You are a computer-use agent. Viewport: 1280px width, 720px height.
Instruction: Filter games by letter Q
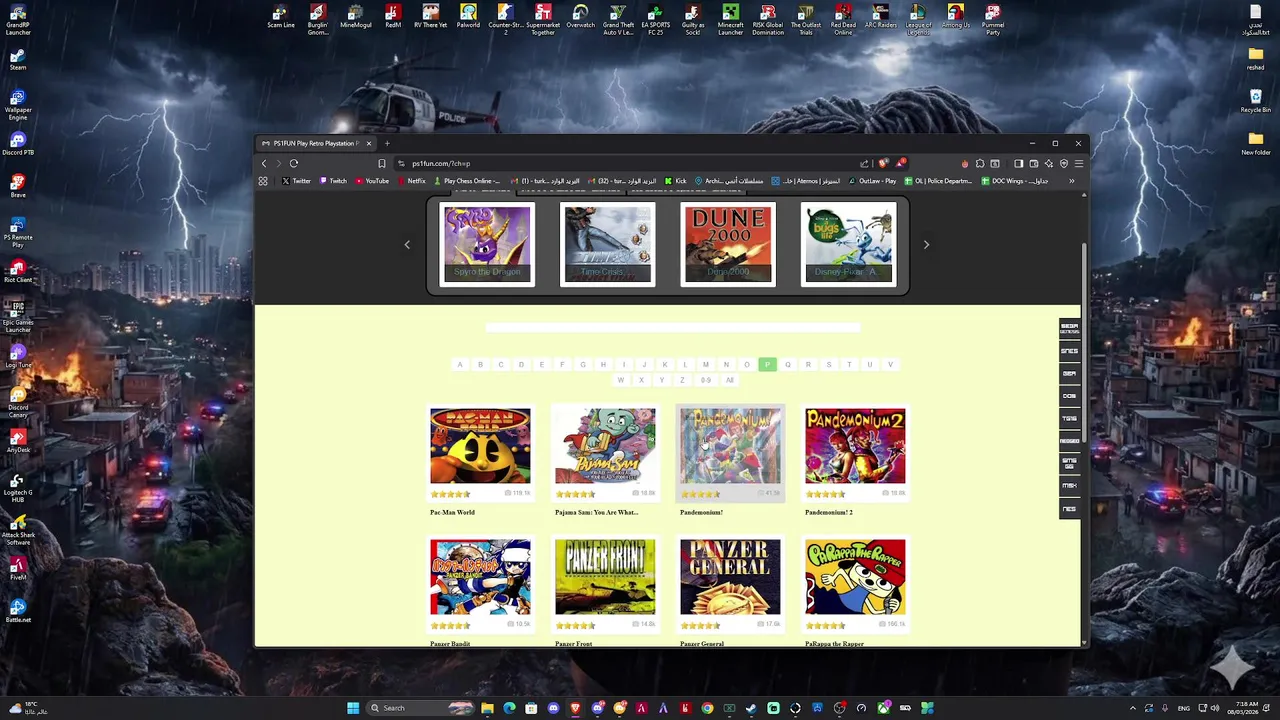[787, 365]
